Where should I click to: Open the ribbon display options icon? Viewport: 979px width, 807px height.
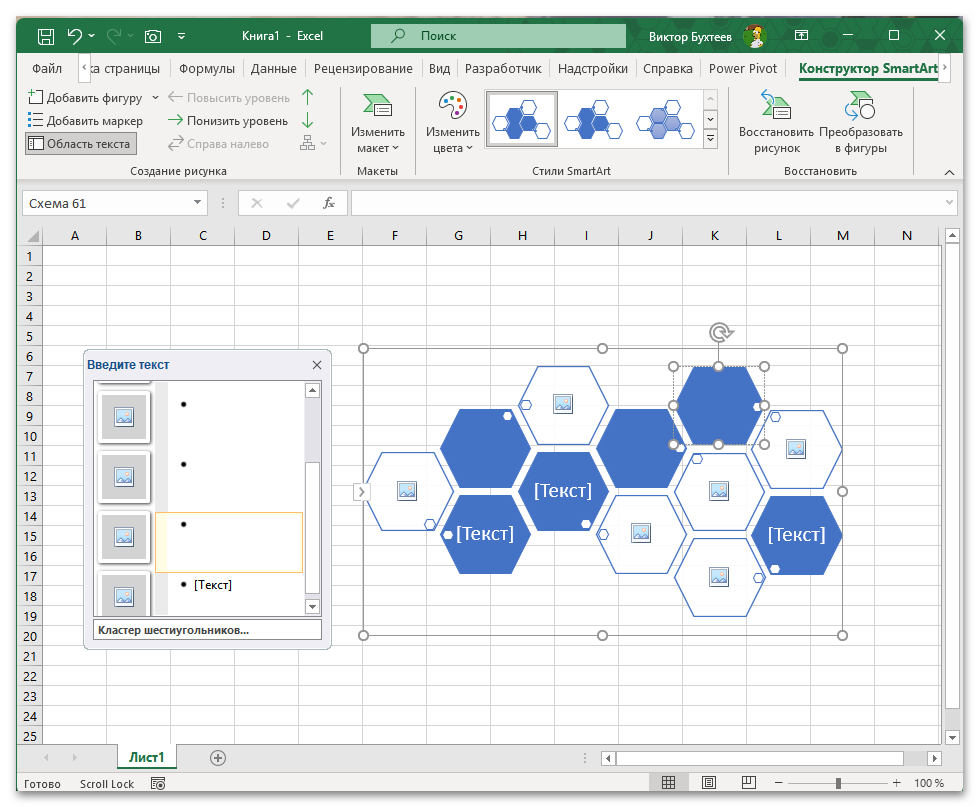[801, 36]
